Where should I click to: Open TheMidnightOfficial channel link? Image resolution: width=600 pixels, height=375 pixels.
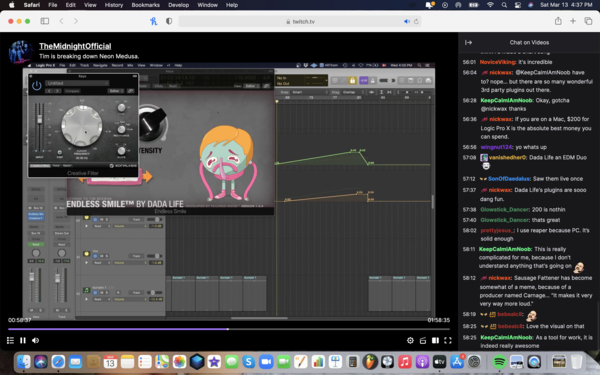(x=75, y=46)
